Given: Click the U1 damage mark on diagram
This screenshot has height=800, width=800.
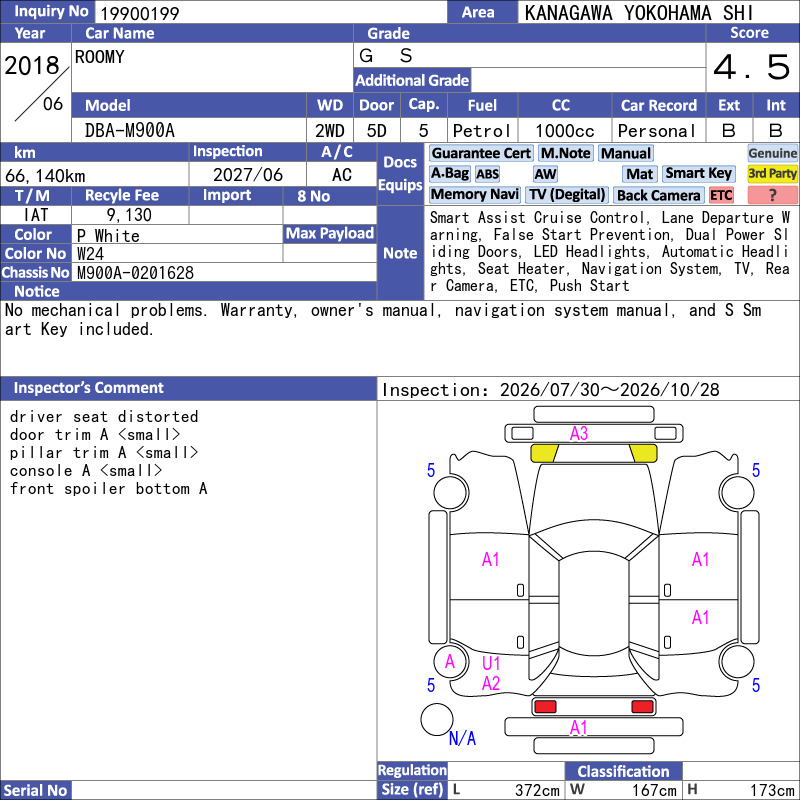Looking at the screenshot, I should (x=491, y=663).
